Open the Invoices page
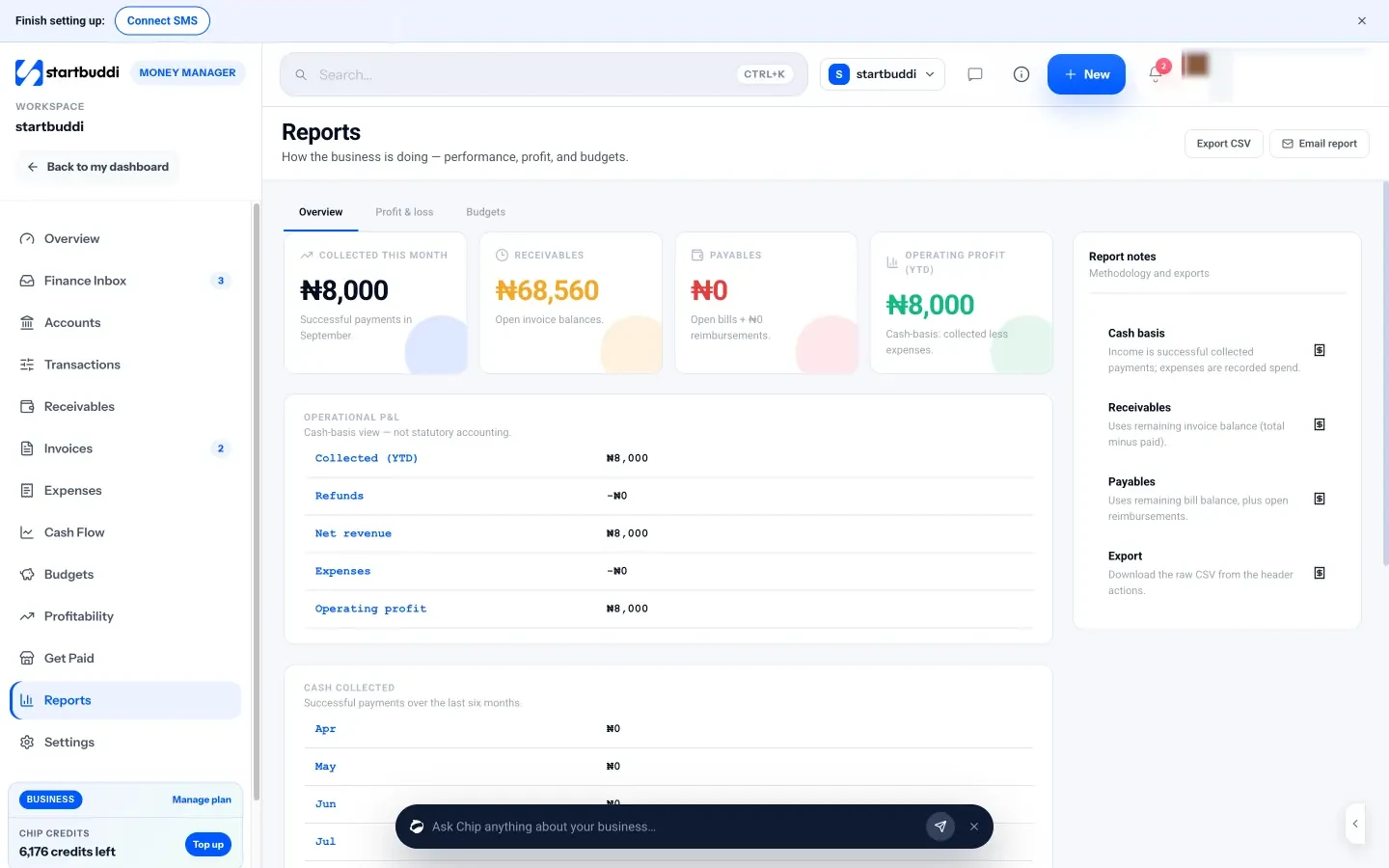This screenshot has height=868, width=1389. 125,448
